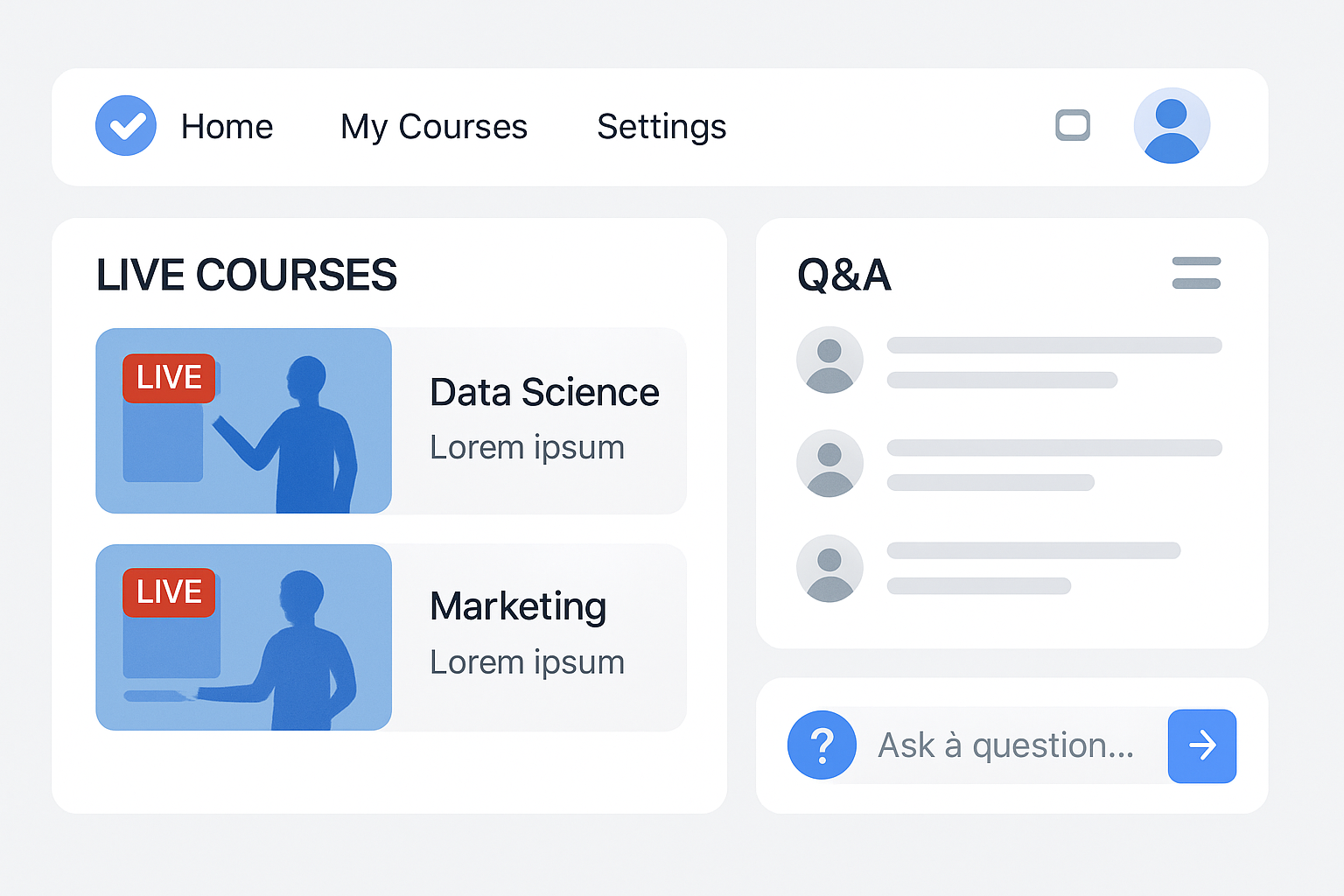Open the Q&A hamburger menu icon
The height and width of the screenshot is (896, 1344).
[x=1196, y=273]
